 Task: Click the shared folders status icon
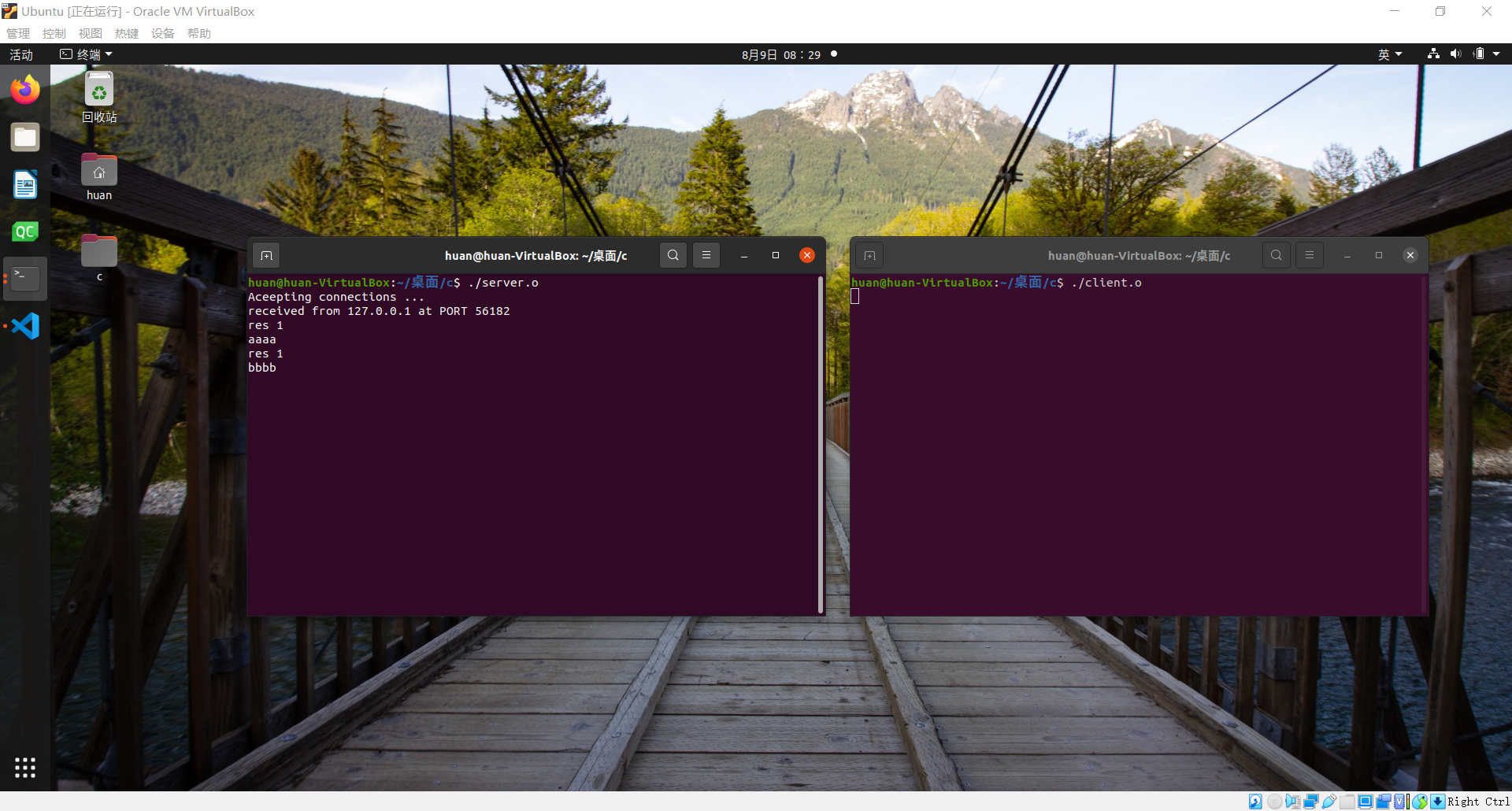coord(1347,802)
